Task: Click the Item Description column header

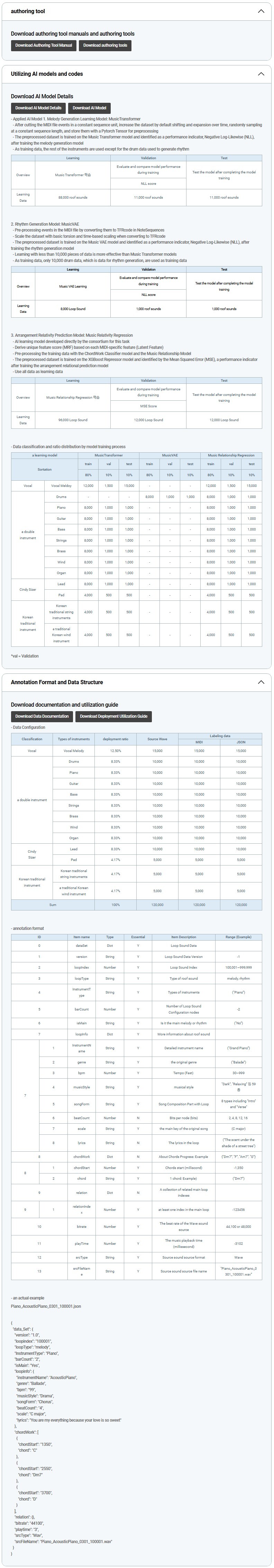Action: click(x=183, y=937)
